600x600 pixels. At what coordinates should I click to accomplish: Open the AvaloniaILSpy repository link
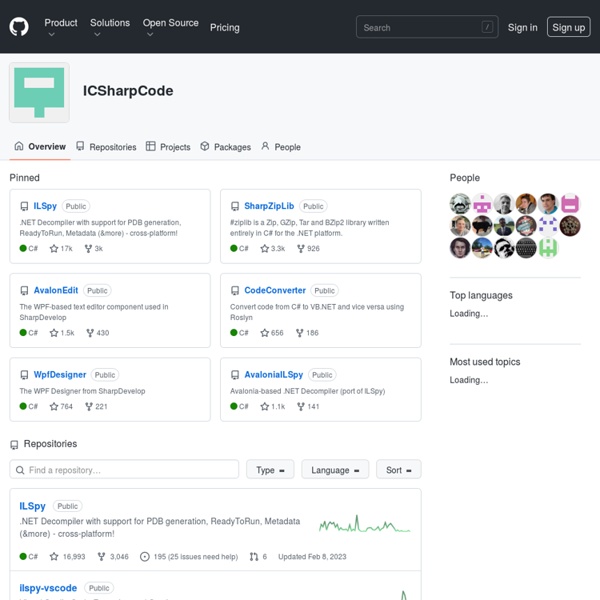[x=274, y=374]
